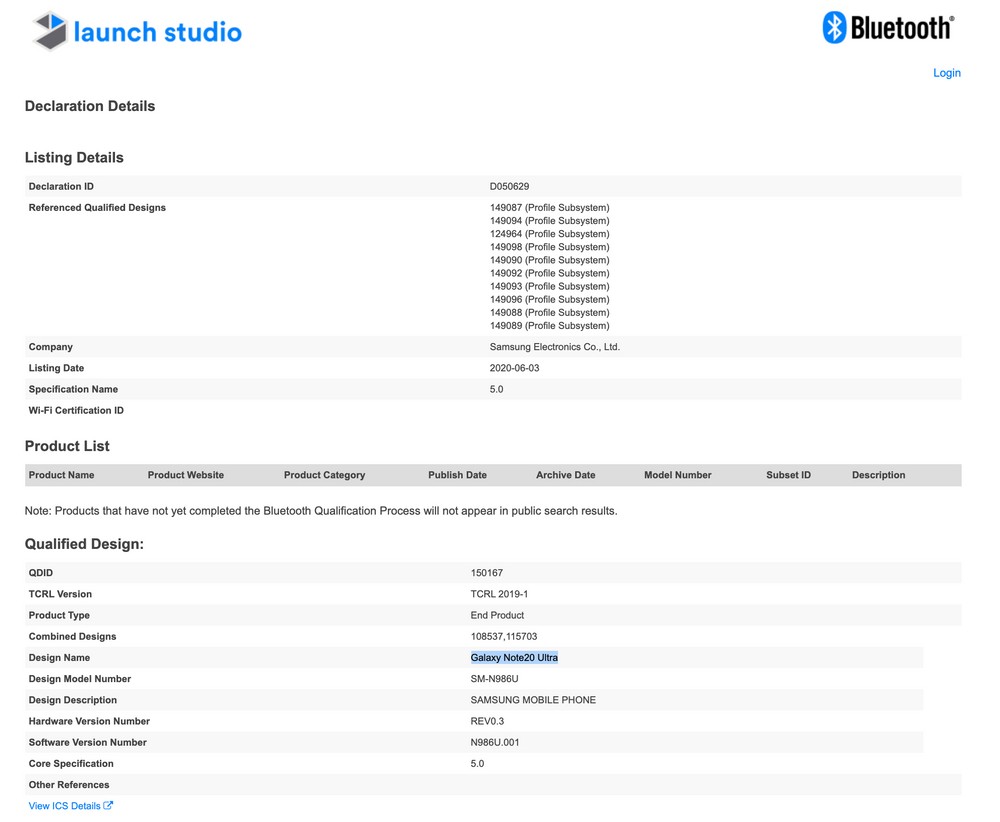The width and height of the screenshot is (1000, 822).
Task: Click the Combined Designs value 108537,115703
Action: click(505, 637)
